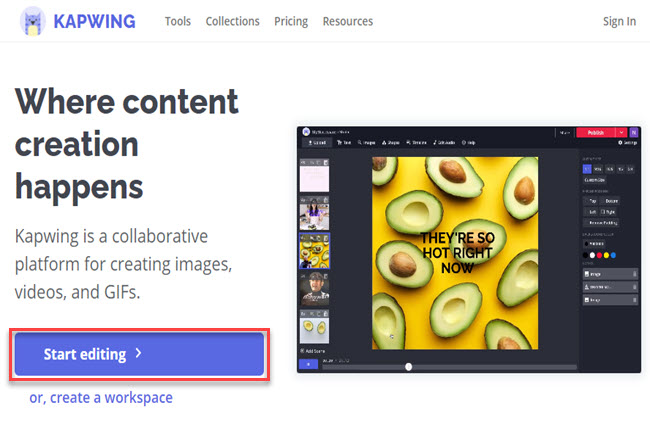Select the Text tool in editor toolbar
The image size is (650, 430).
pos(344,143)
